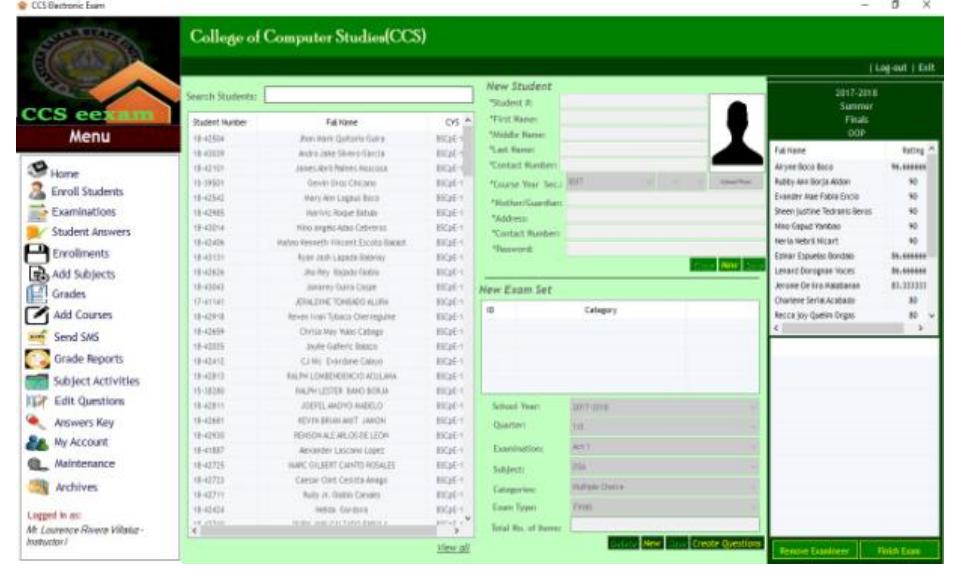Click Category column header in exam set
Image resolution: width=958 pixels, height=570 pixels.
point(601,310)
